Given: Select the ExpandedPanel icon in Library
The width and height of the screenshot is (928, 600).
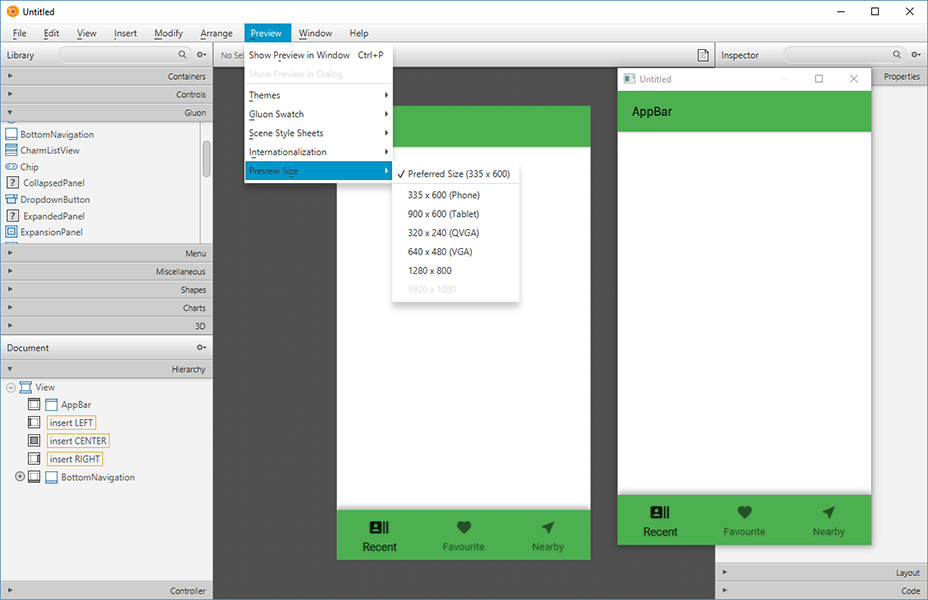Looking at the screenshot, I should pyautogui.click(x=12, y=216).
